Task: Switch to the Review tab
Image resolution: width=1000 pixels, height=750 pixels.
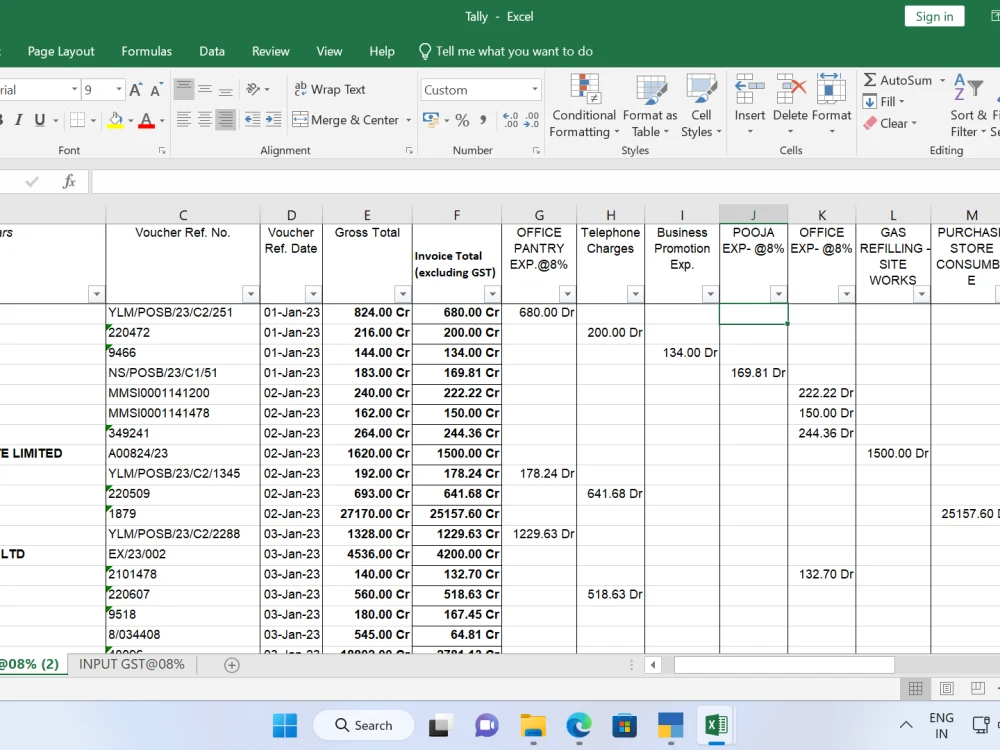Action: click(270, 52)
